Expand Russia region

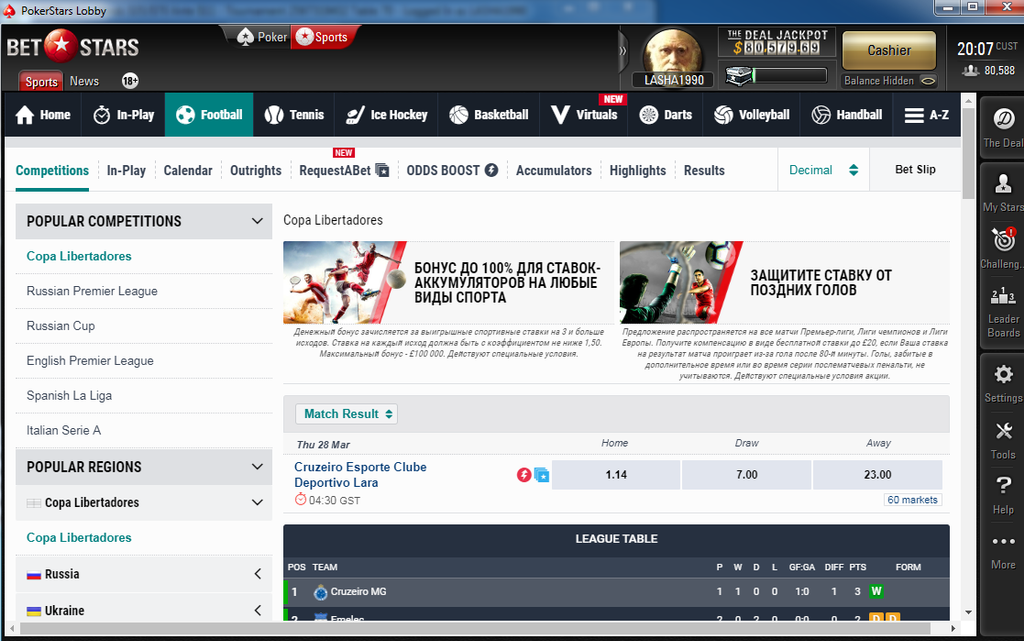coord(257,574)
